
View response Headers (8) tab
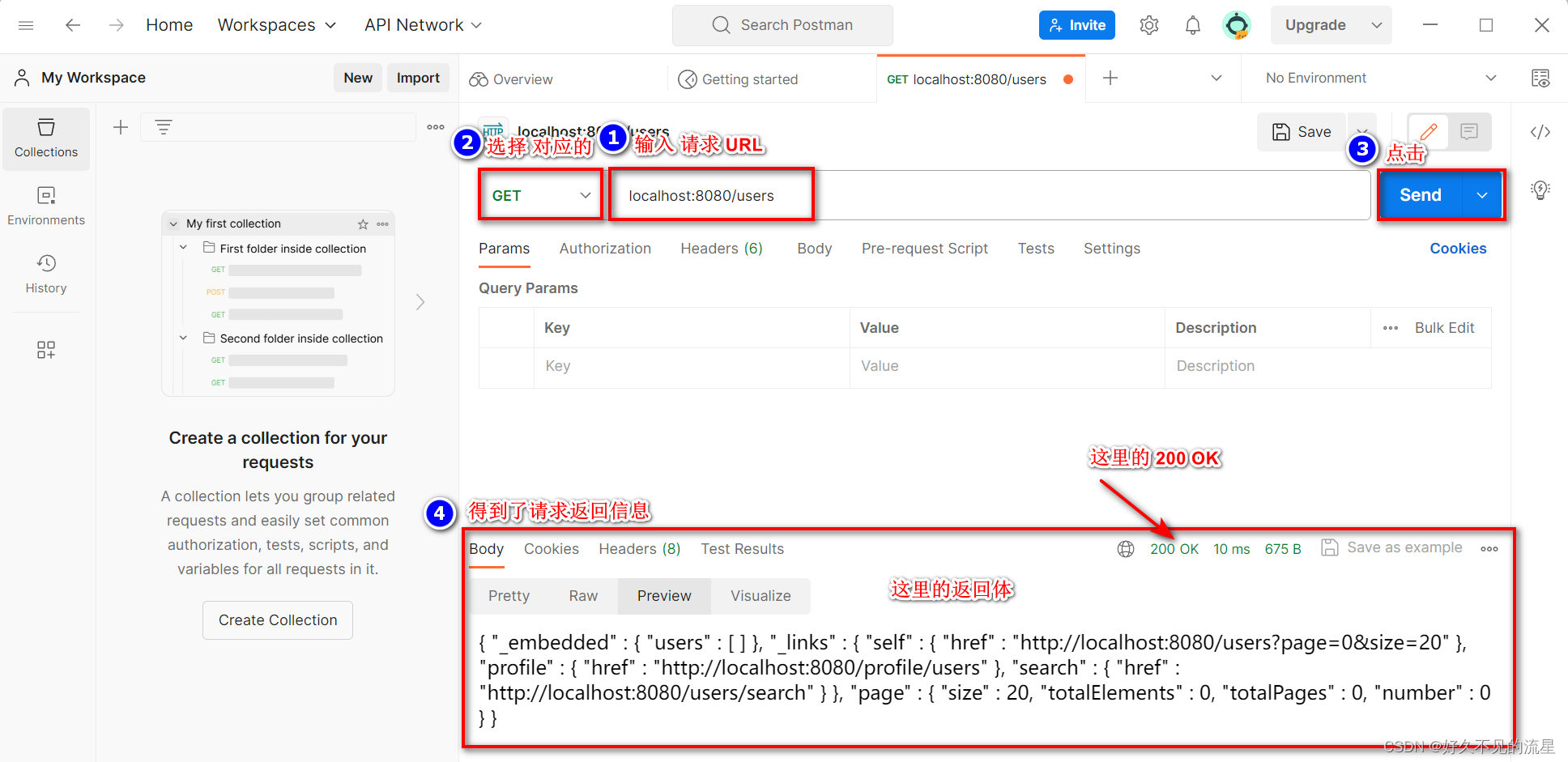(x=640, y=549)
